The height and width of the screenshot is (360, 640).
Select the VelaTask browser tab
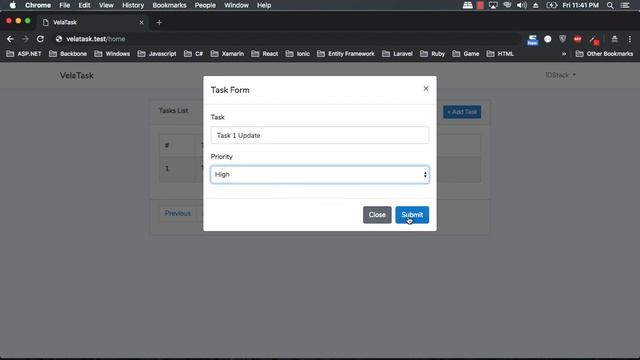pos(93,22)
